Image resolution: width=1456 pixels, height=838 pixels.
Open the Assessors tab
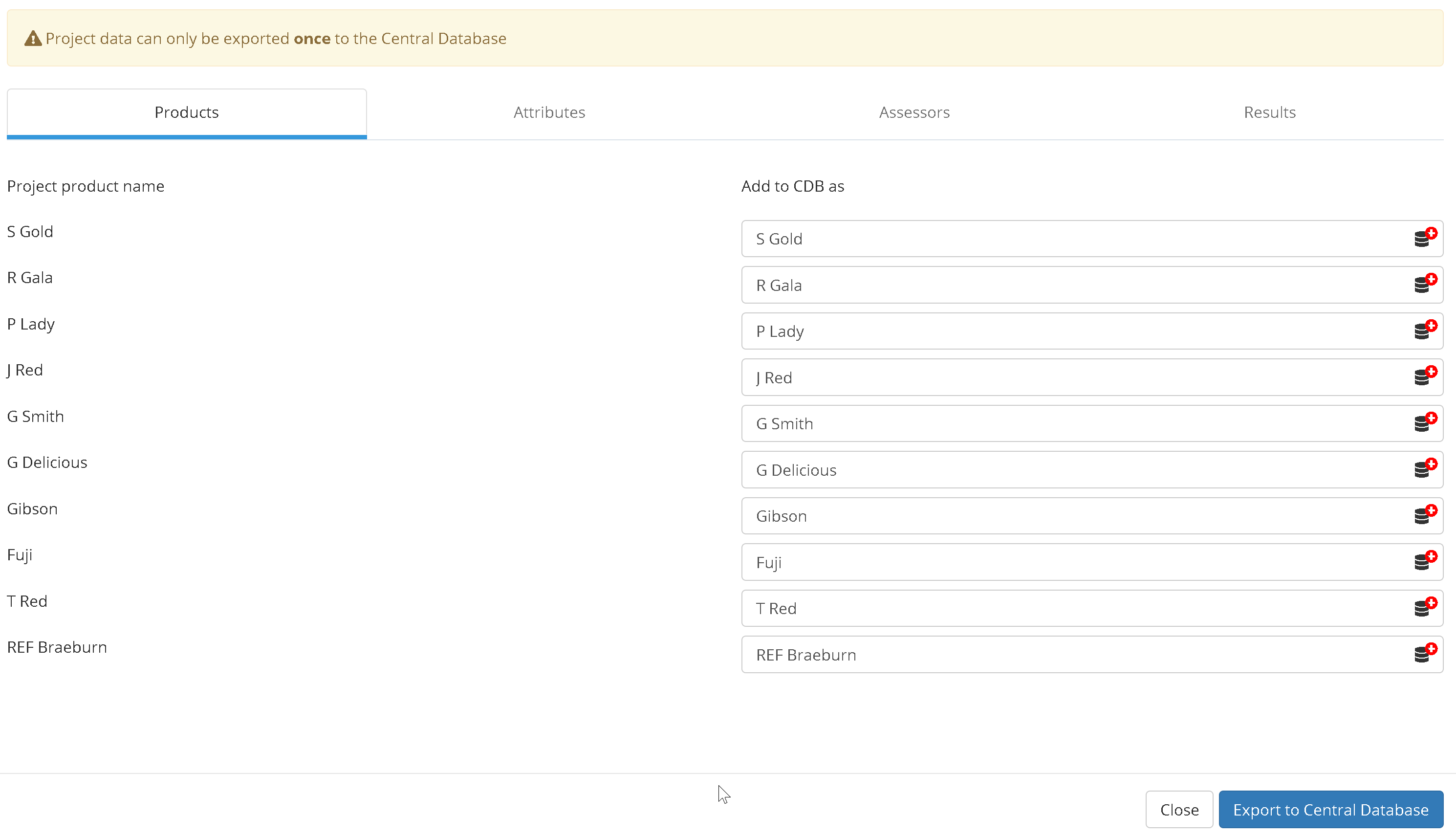913,112
